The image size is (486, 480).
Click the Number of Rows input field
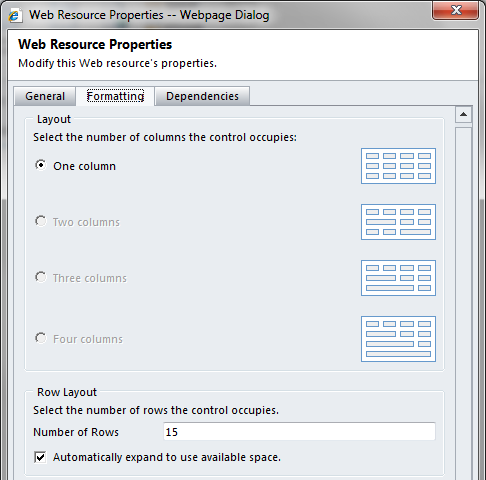point(299,432)
